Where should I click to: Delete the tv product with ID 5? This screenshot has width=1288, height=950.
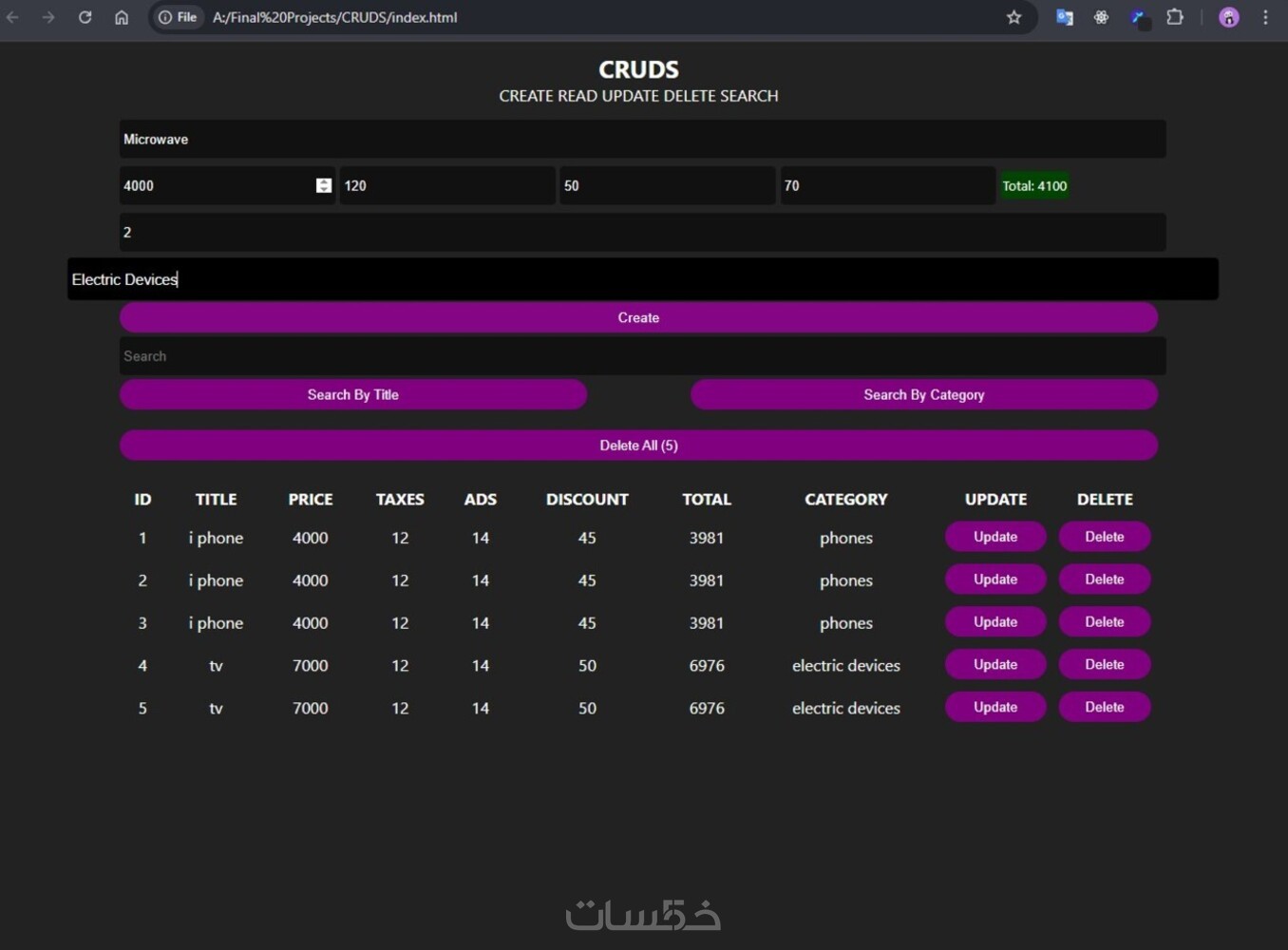pyautogui.click(x=1105, y=707)
